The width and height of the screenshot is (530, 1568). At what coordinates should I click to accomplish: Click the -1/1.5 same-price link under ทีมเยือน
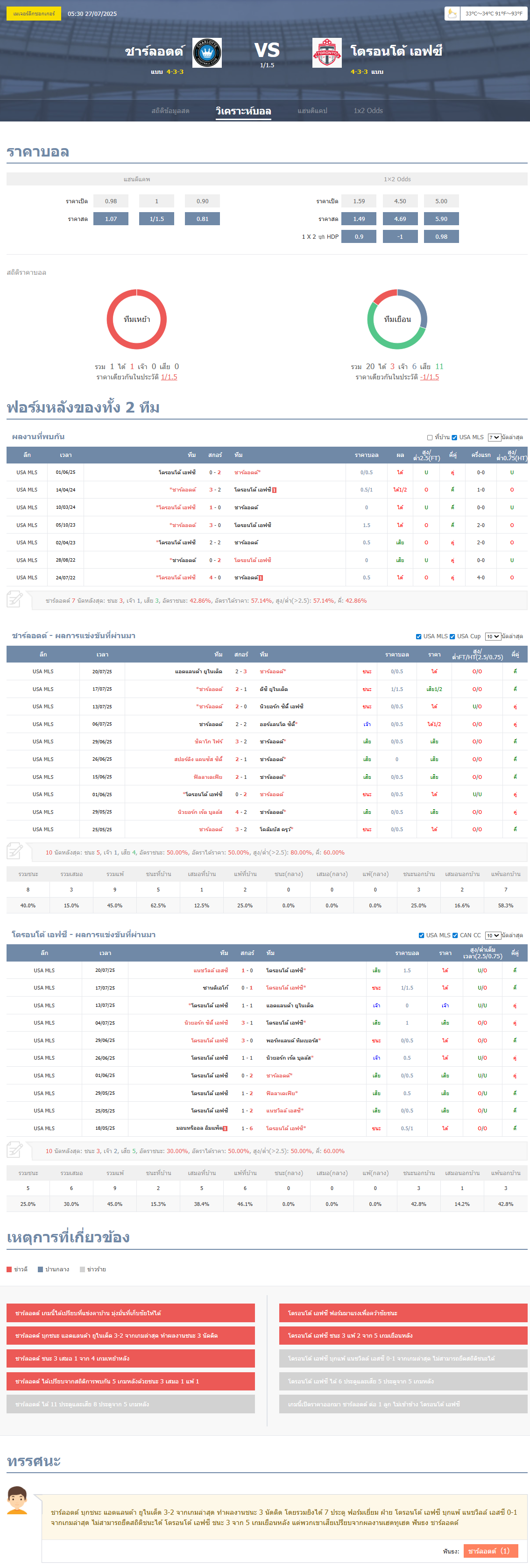coord(430,378)
